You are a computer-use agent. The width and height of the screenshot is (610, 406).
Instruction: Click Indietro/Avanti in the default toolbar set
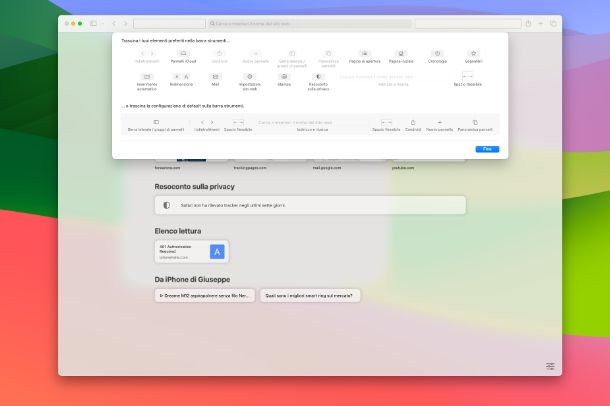pyautogui.click(x=207, y=125)
